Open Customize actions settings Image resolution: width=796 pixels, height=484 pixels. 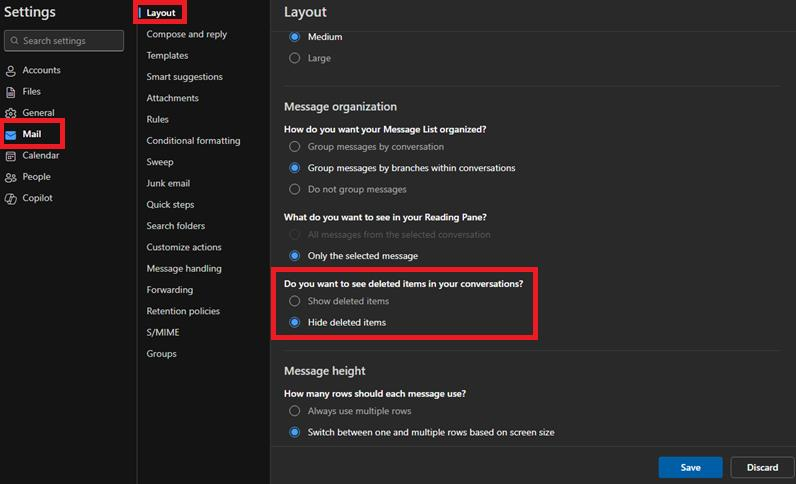[x=184, y=247]
